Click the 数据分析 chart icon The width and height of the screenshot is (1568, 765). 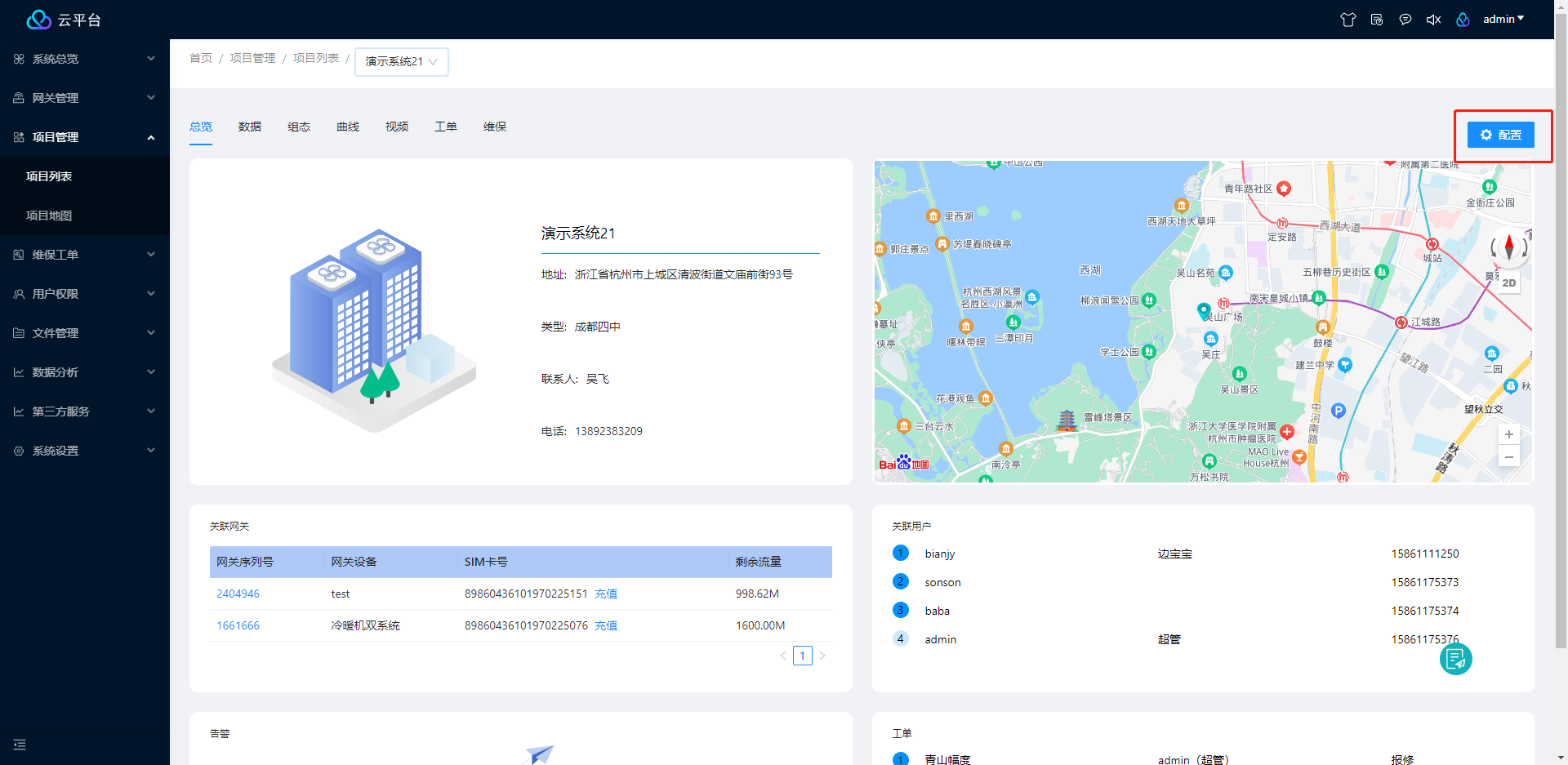(19, 372)
